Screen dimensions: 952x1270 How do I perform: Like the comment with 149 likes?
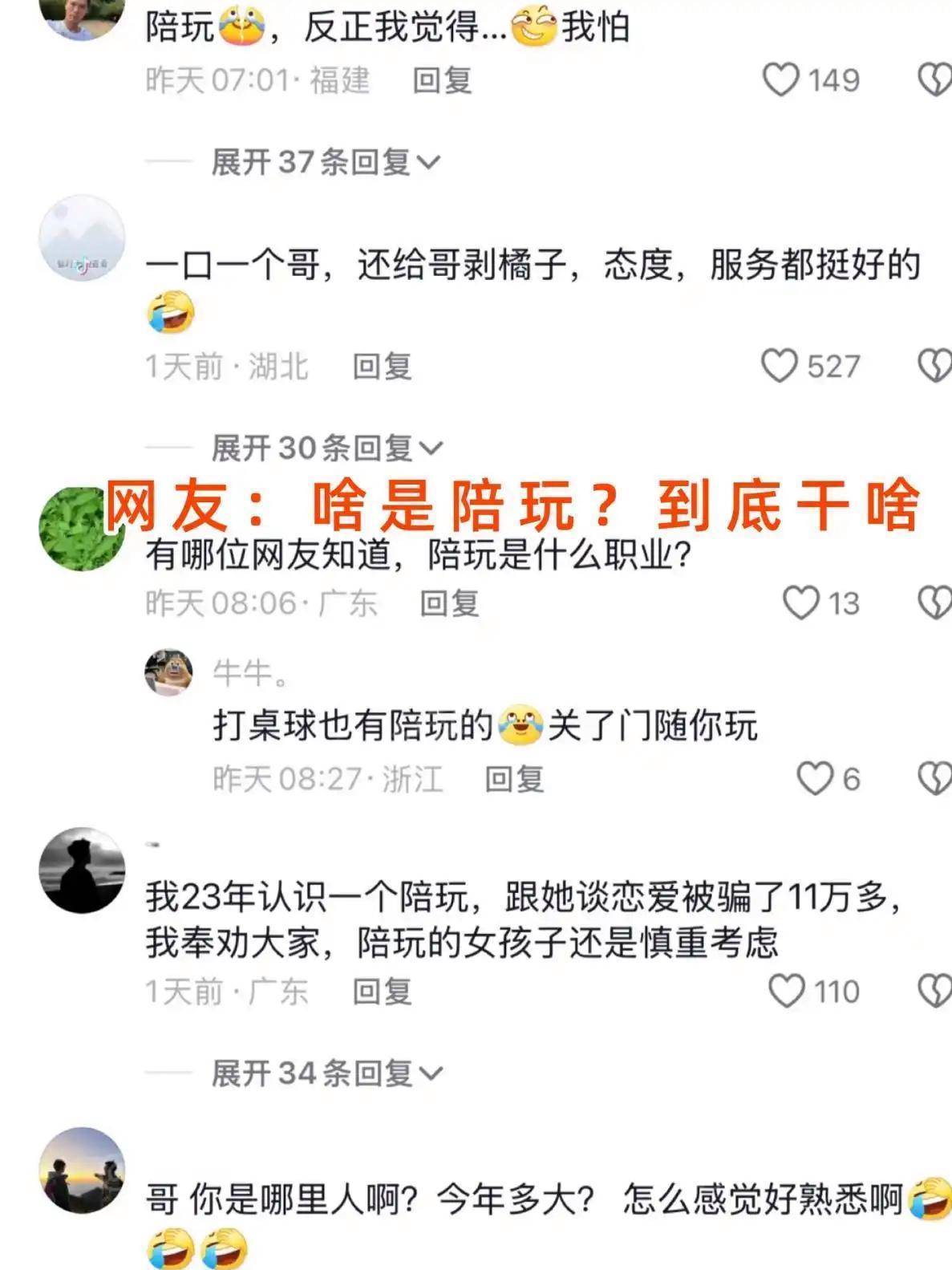tap(780, 80)
